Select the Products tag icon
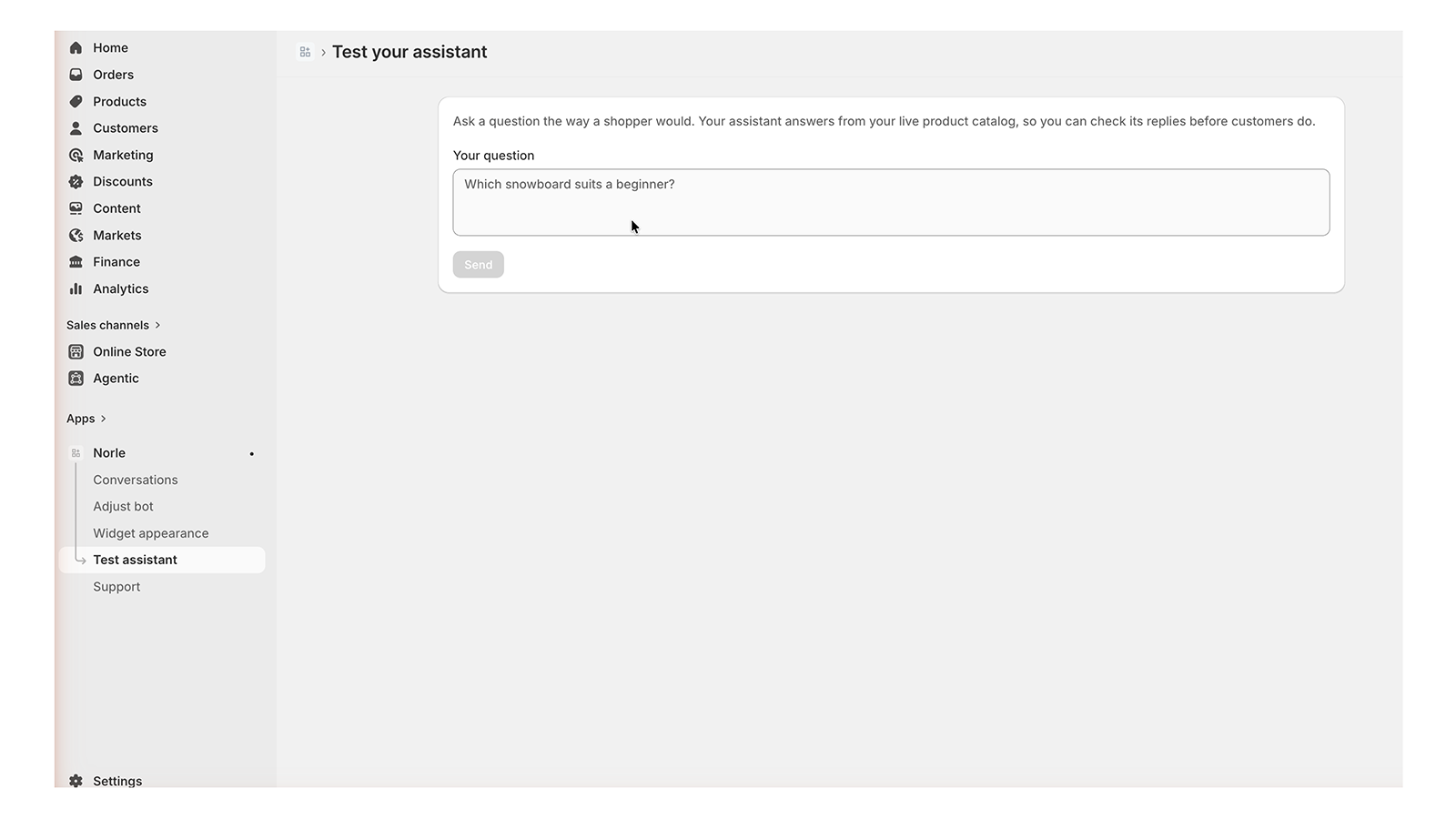Viewport: 1456px width, 819px height. 76,101
